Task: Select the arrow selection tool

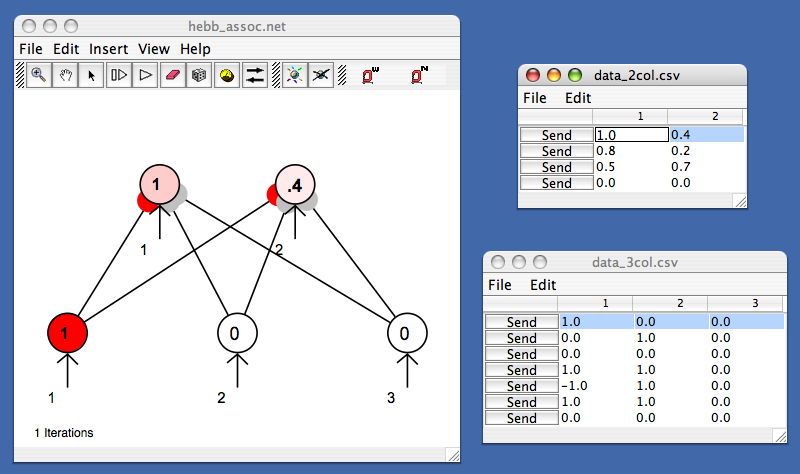Action: (92, 75)
